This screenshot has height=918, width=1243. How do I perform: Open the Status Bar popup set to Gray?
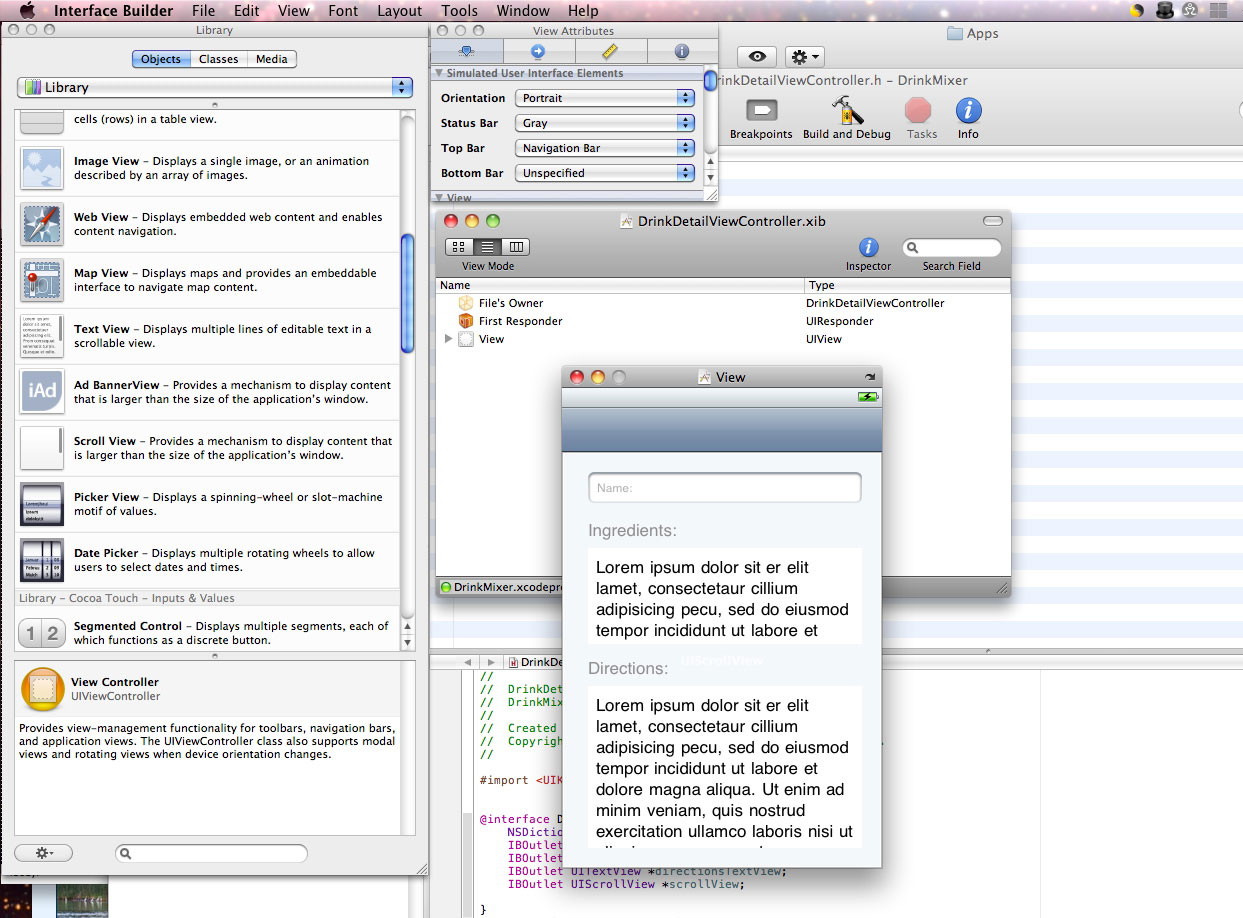(x=604, y=123)
